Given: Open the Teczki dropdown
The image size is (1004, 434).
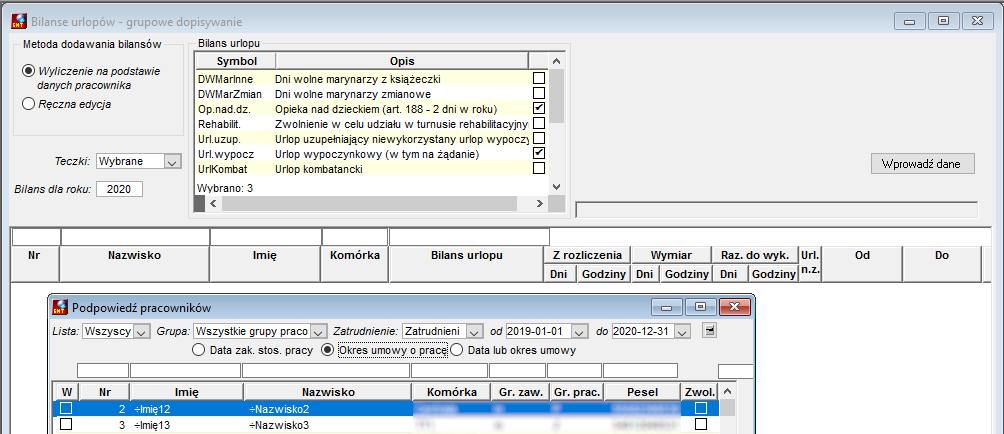Looking at the screenshot, I should pyautogui.click(x=171, y=162).
